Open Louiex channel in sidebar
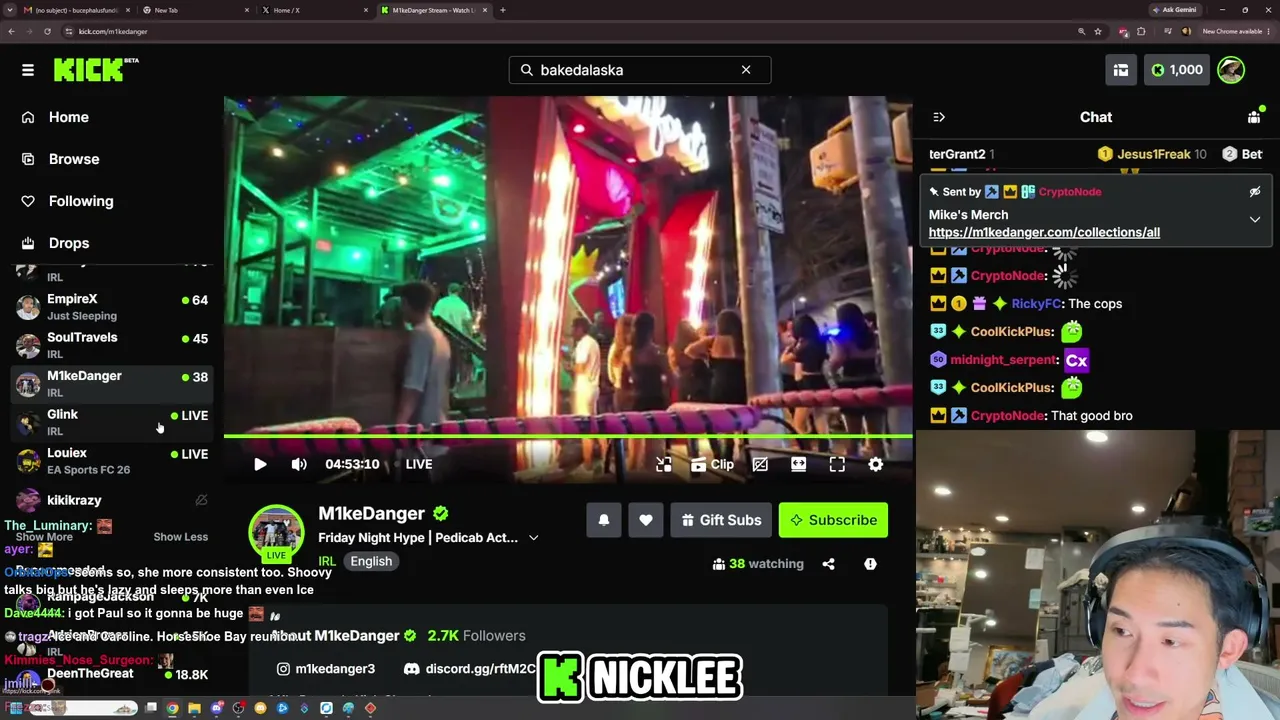Viewport: 1280px width, 720px height. tap(112, 460)
